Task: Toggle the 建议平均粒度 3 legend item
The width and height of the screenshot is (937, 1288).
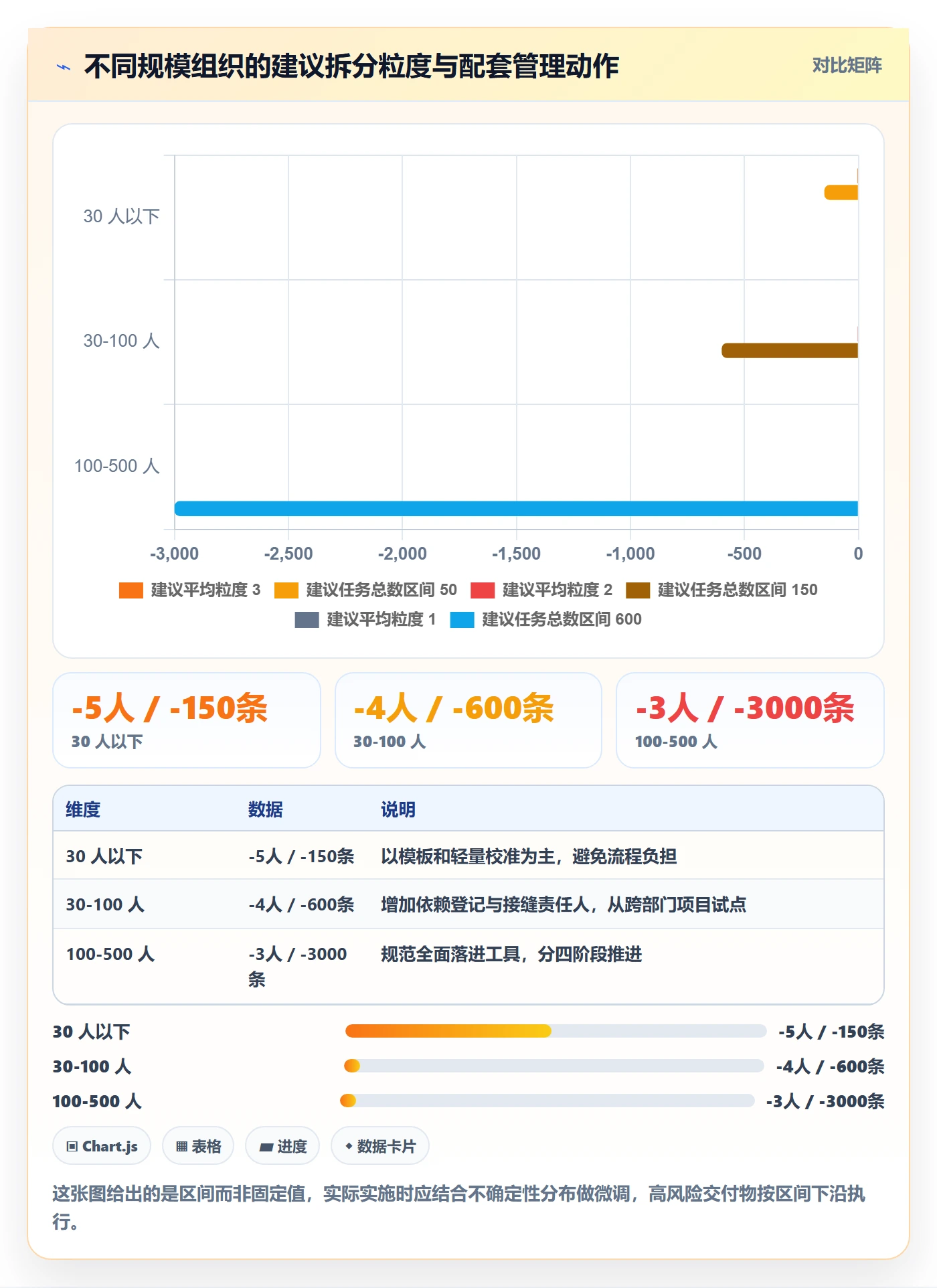Action: coord(189,590)
